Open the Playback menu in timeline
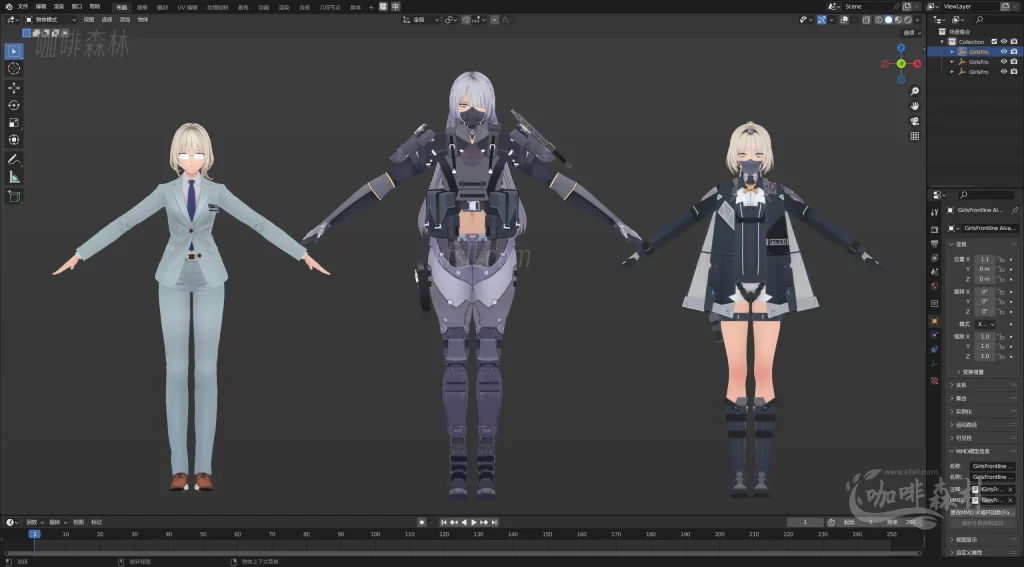Viewport: 1024px width, 567px height. click(34, 522)
